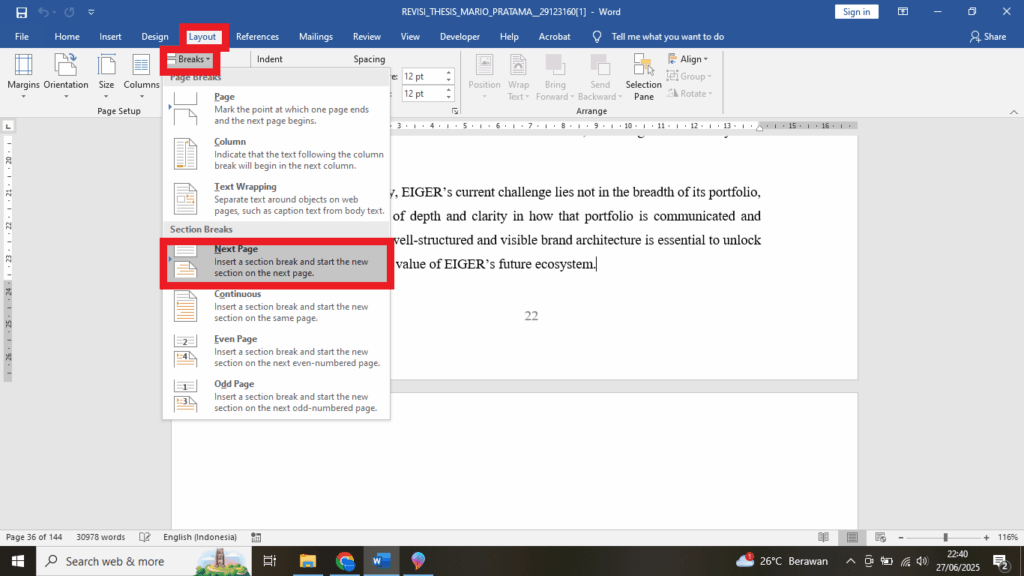
Task: Switch to the View tab
Action: (410, 37)
